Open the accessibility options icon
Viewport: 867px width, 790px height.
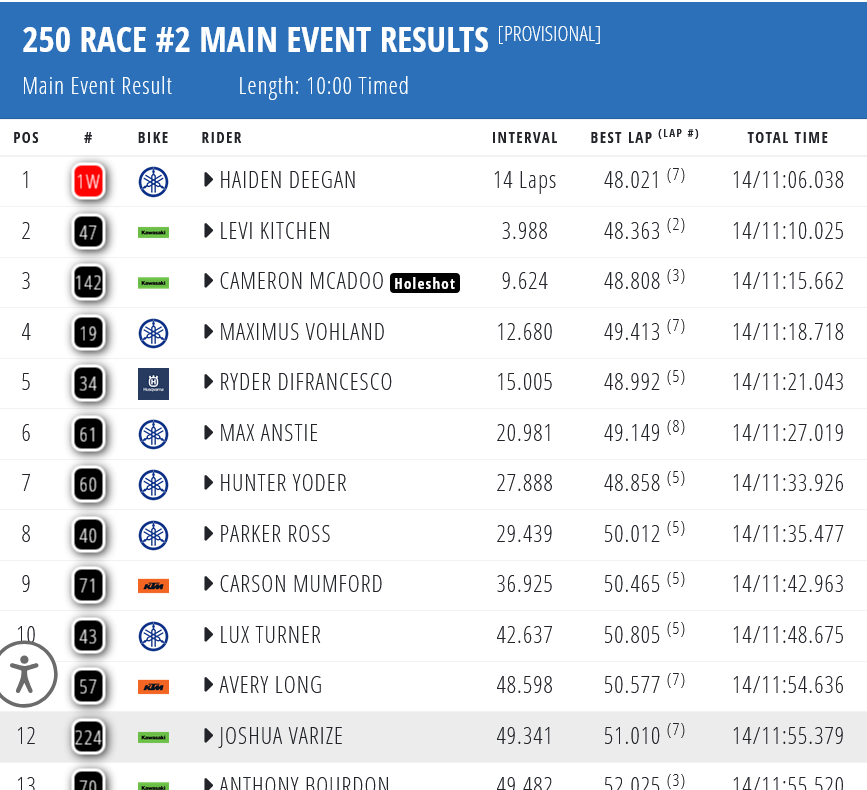[23, 674]
